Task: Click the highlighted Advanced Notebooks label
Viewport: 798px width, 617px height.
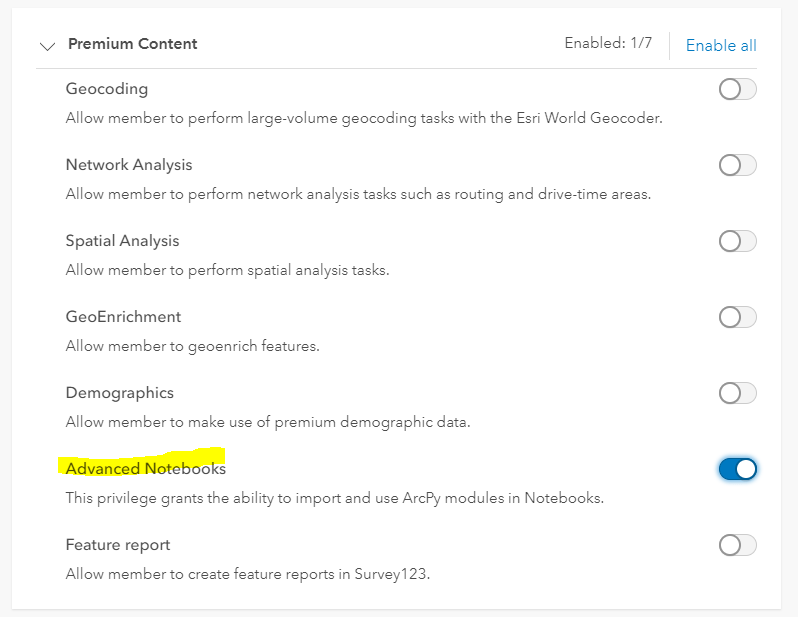Action: tap(146, 468)
